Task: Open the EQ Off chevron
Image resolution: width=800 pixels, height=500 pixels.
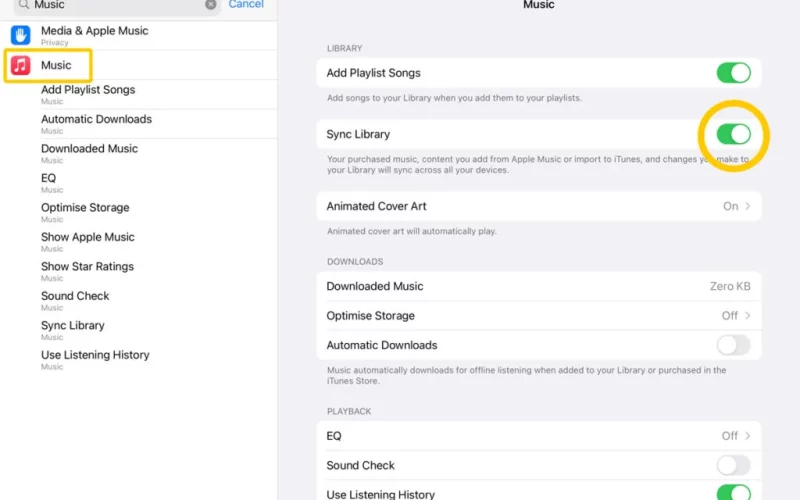Action: 747,436
